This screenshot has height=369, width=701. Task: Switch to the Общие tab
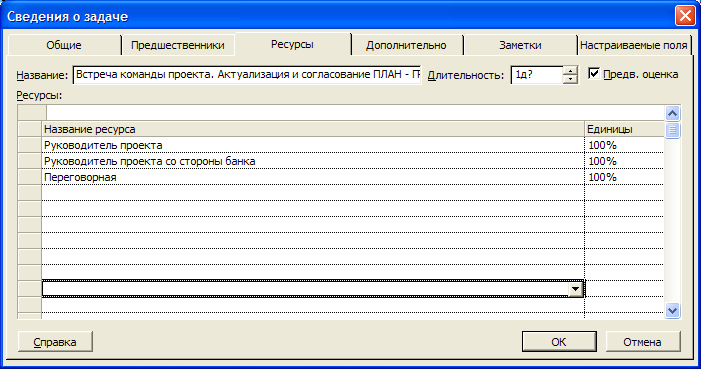(64, 45)
